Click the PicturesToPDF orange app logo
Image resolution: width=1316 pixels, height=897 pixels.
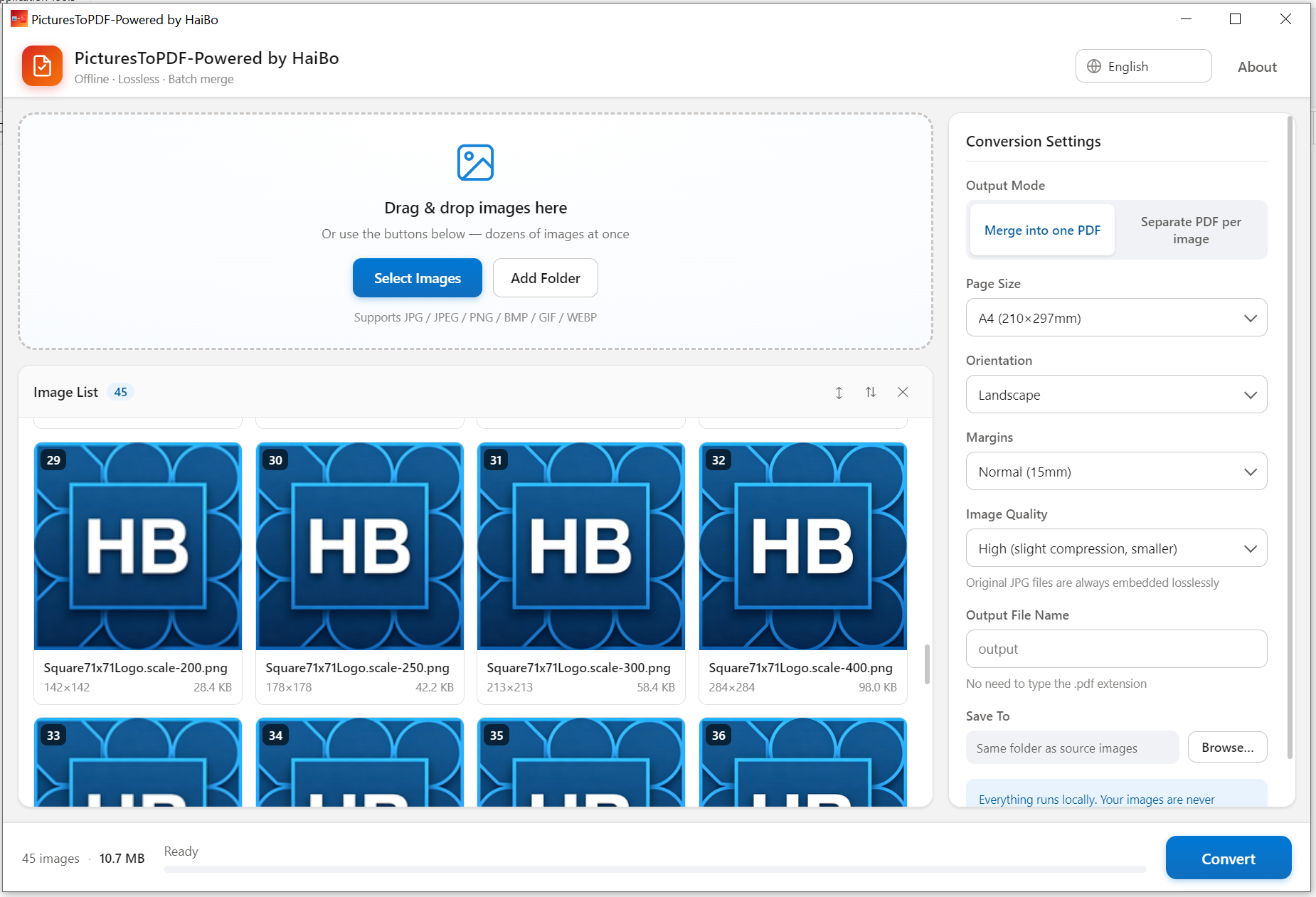pyautogui.click(x=42, y=66)
